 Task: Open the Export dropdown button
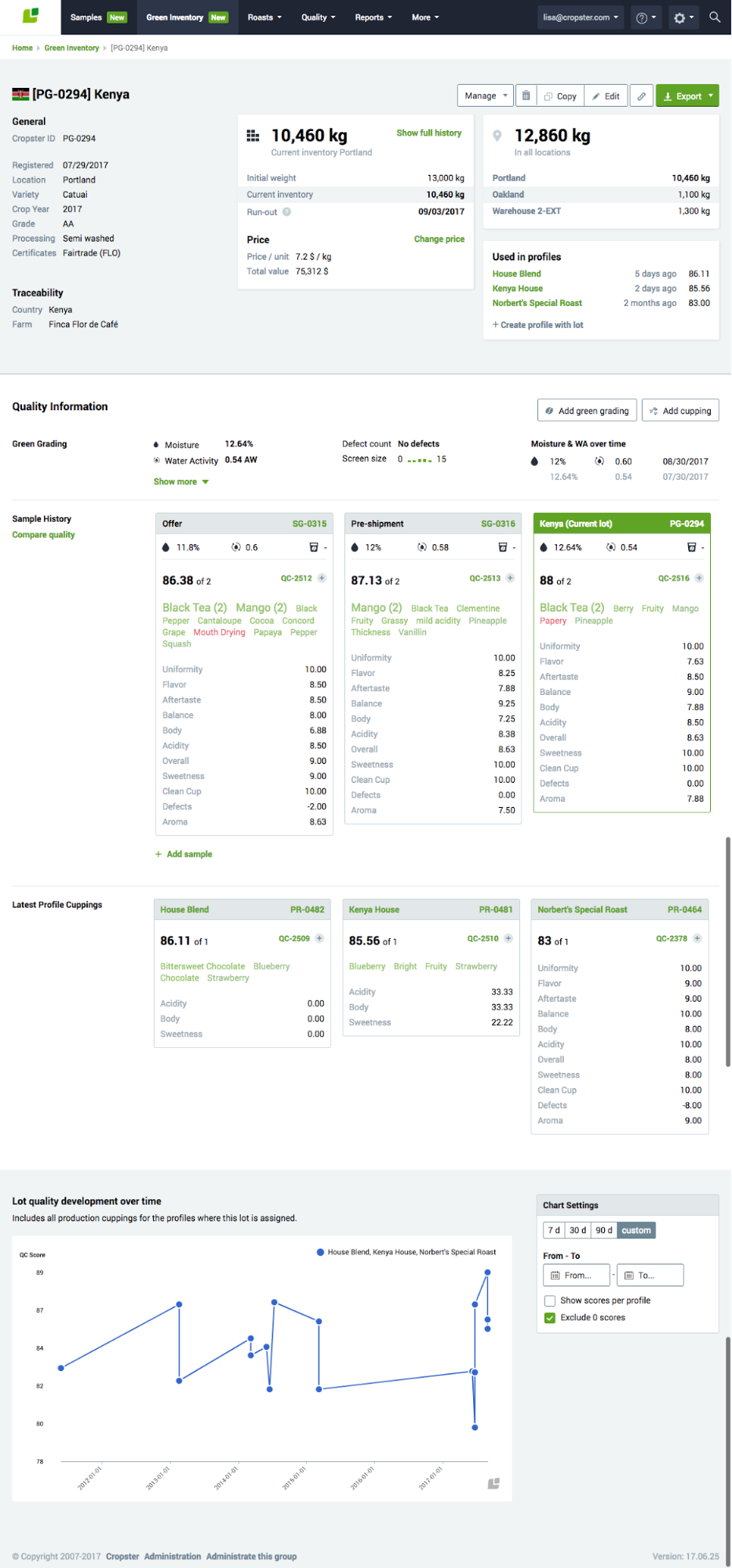pos(687,96)
